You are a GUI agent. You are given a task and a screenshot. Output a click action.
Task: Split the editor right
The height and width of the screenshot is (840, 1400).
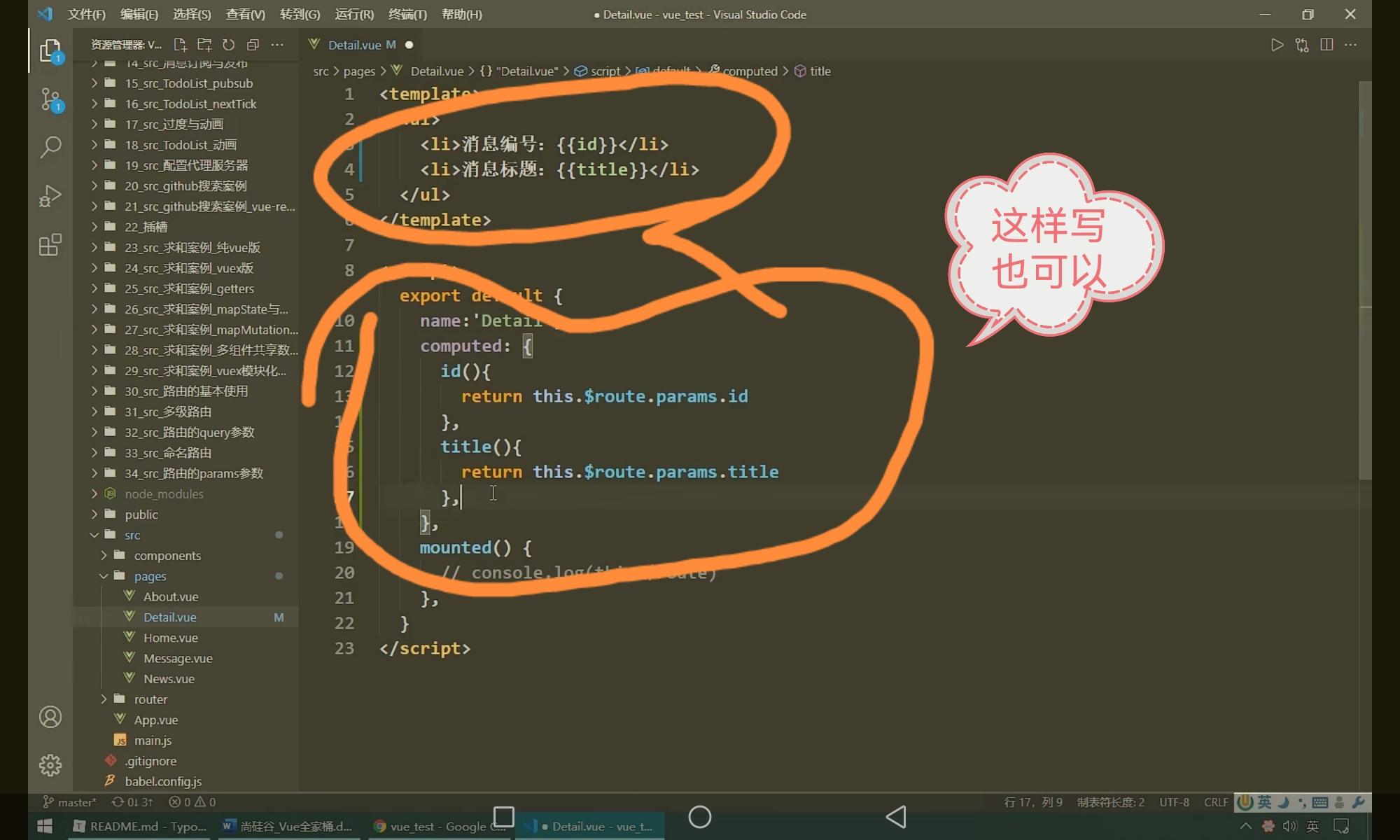click(1326, 45)
